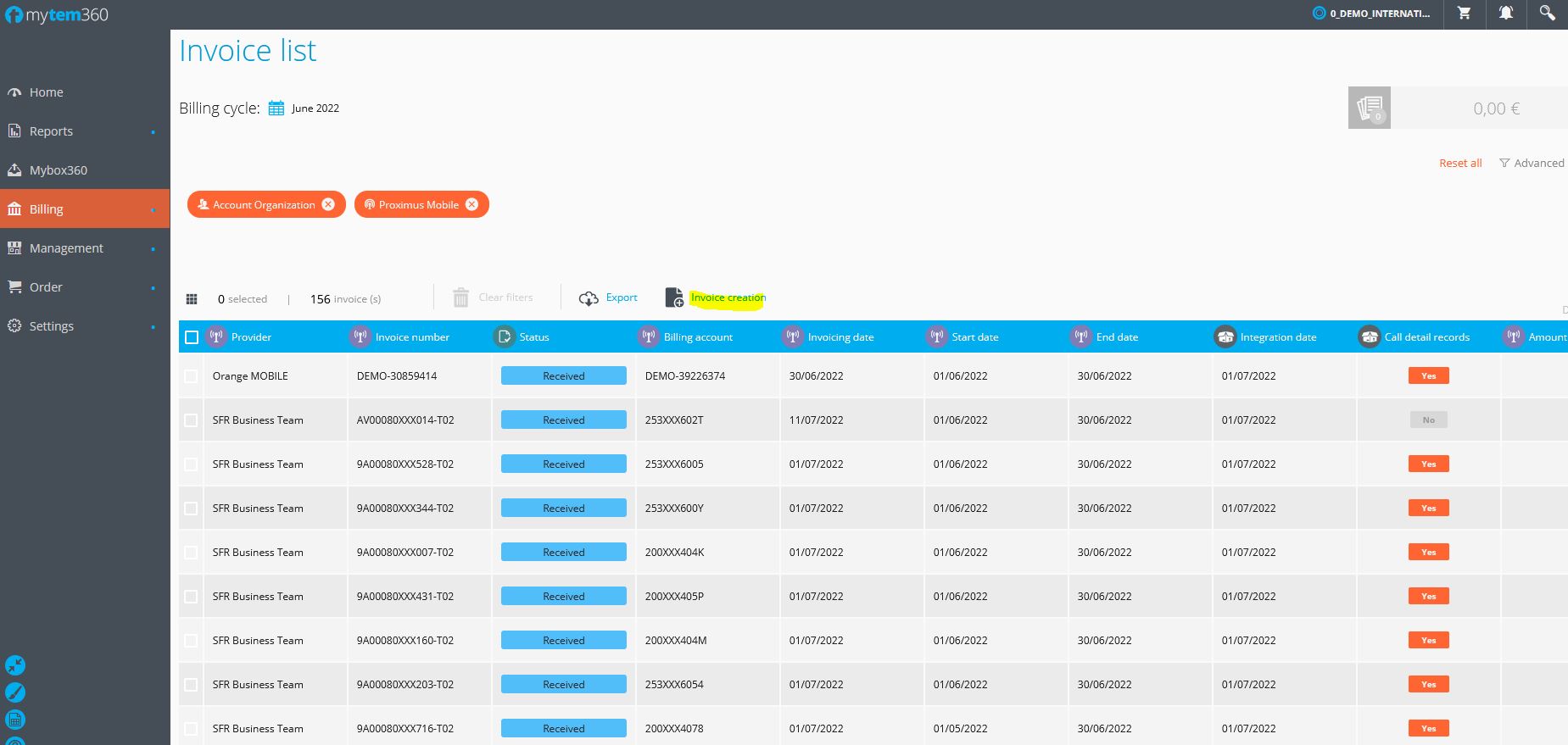This screenshot has width=1568, height=745.
Task: Click the Status column icon
Action: point(505,336)
